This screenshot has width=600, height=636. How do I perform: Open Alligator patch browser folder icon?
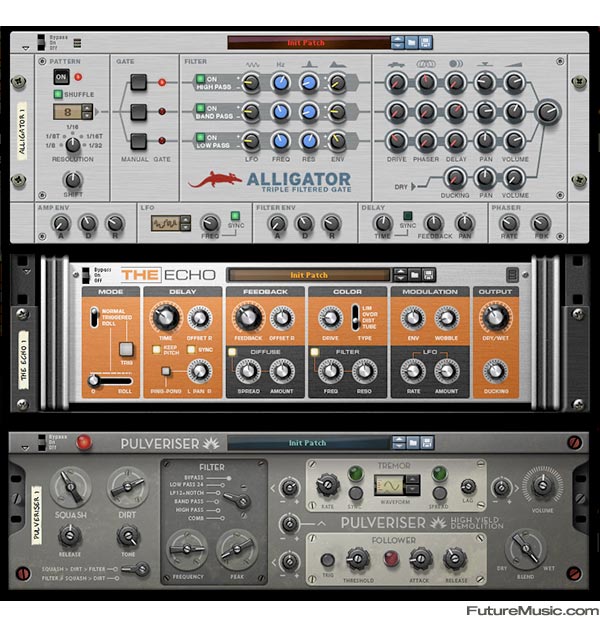point(411,43)
